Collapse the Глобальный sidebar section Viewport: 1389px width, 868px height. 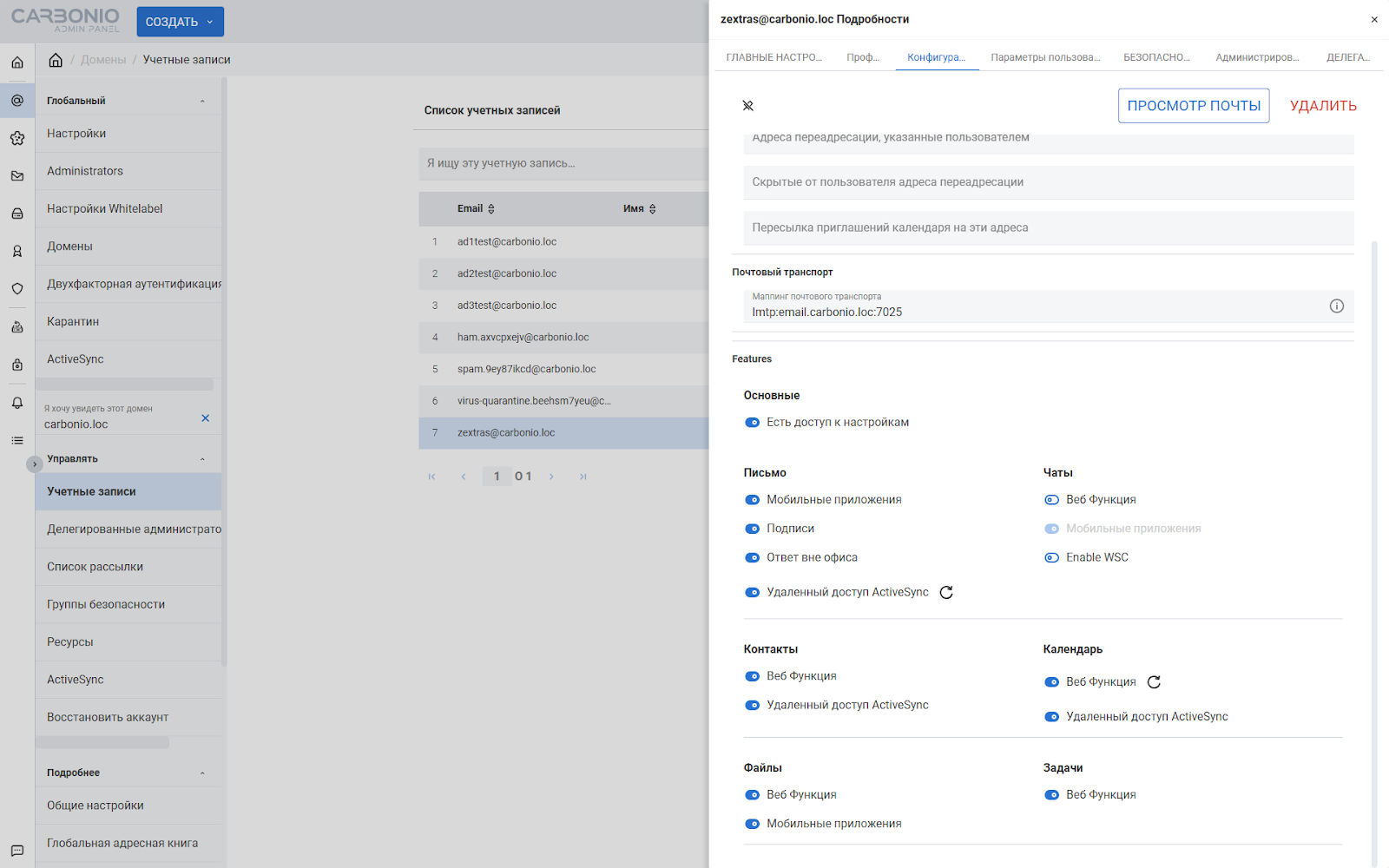point(202,101)
